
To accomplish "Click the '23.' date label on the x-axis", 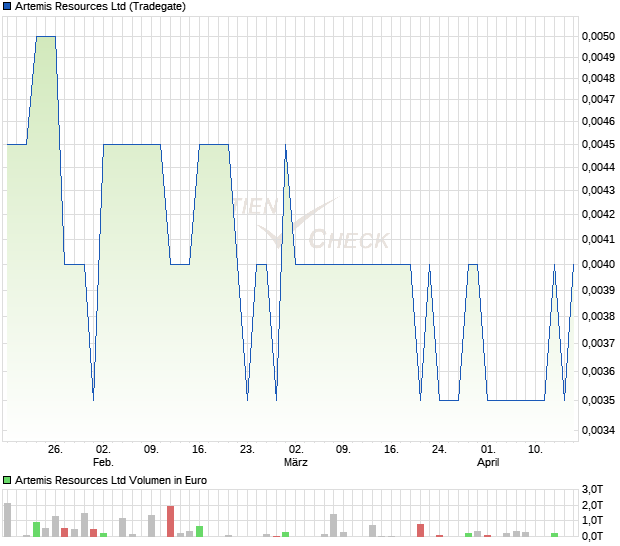I will click(x=247, y=450).
